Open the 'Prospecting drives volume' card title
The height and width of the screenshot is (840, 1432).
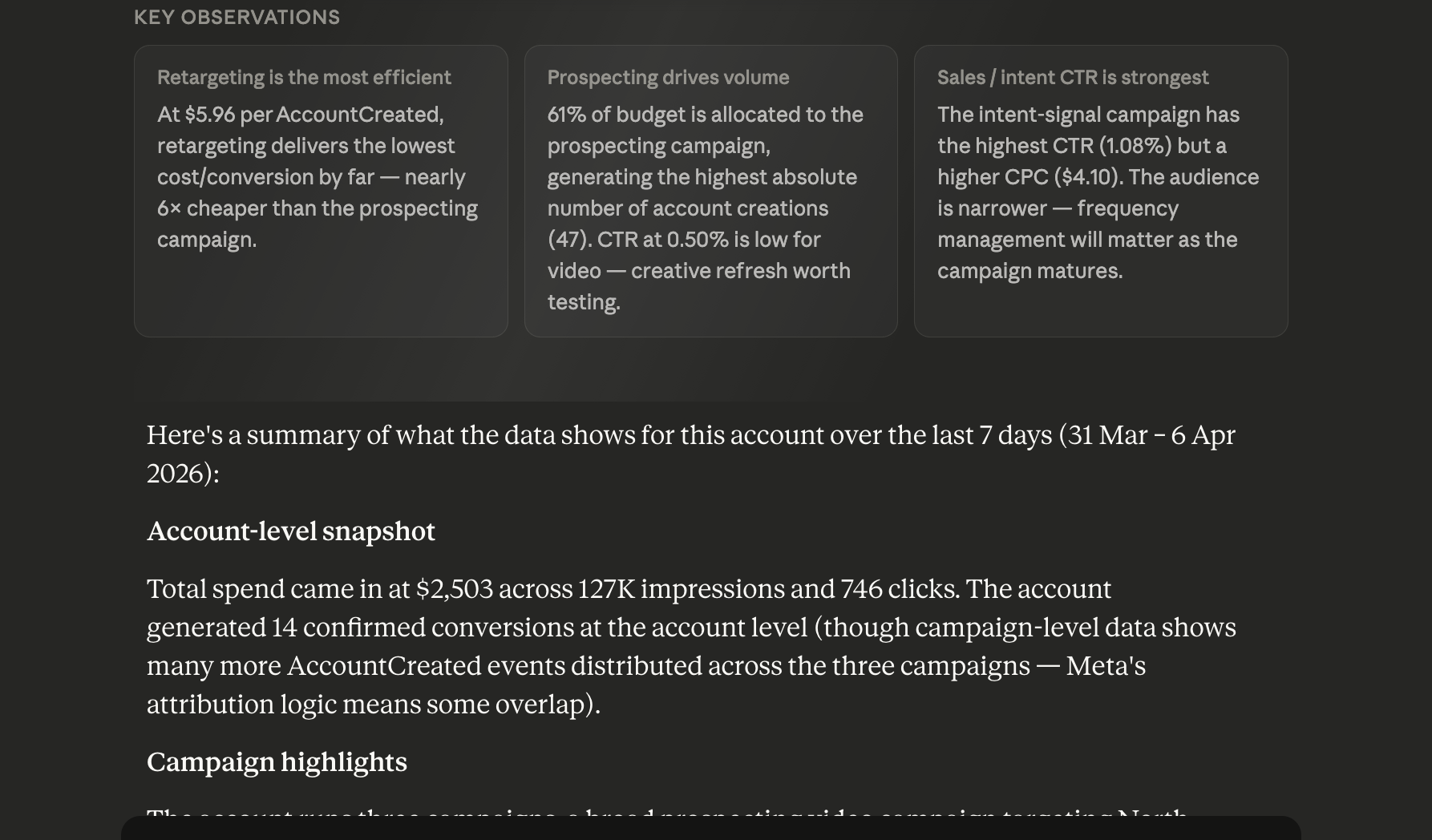click(668, 78)
